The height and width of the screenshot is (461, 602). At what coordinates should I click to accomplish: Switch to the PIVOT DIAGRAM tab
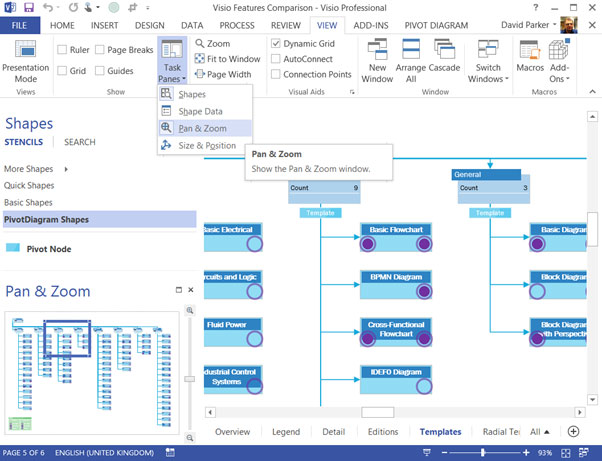coord(436,25)
